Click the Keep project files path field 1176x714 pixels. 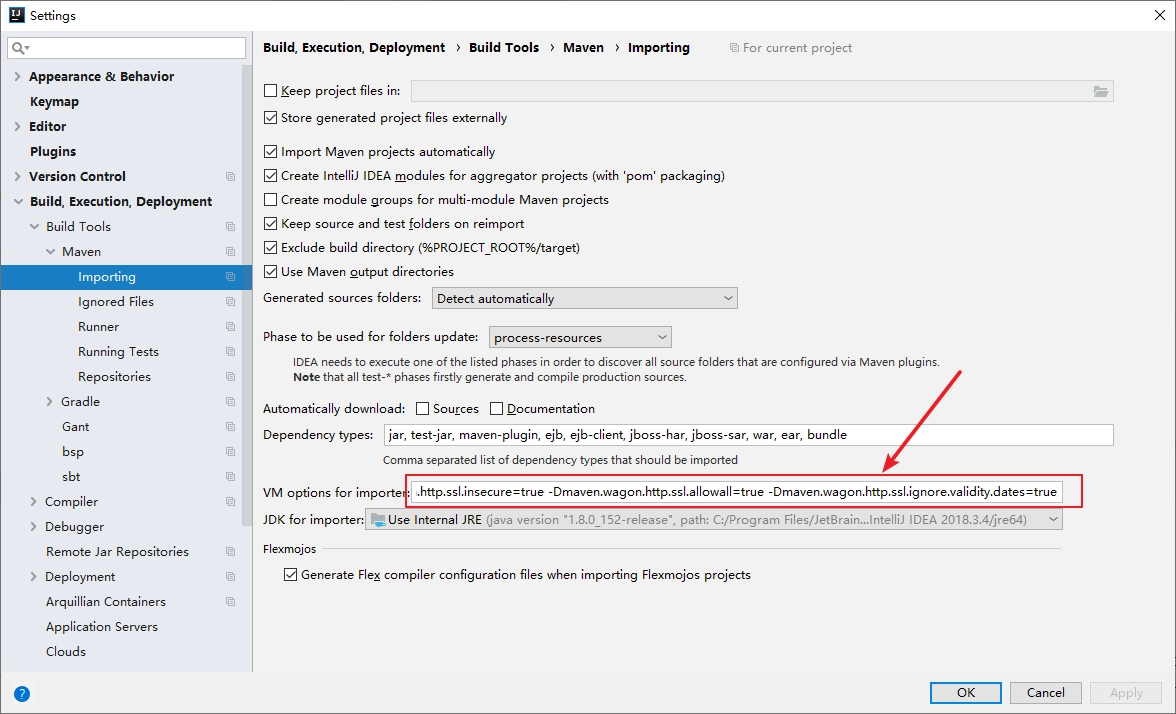point(762,92)
